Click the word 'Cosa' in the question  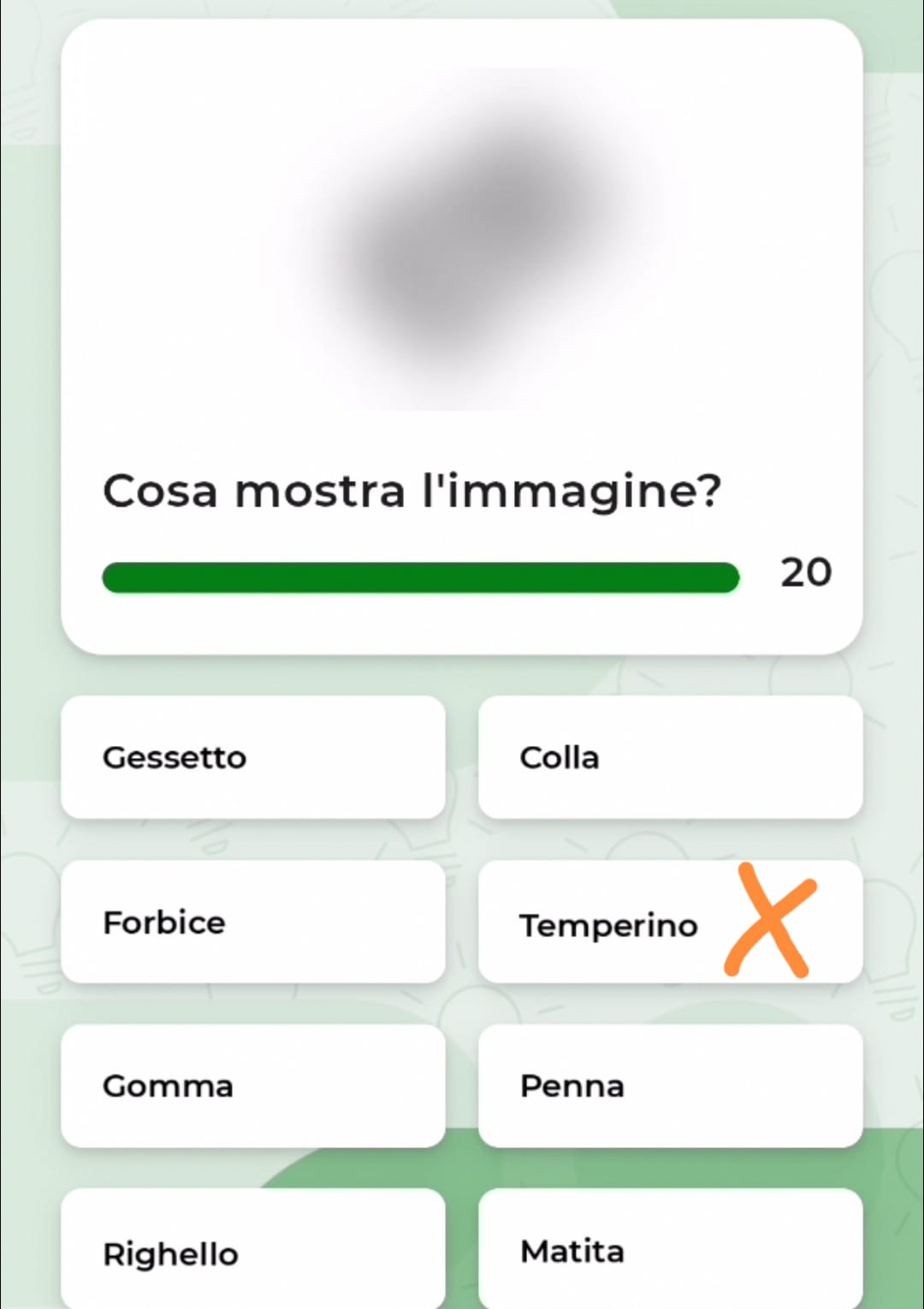(x=160, y=491)
